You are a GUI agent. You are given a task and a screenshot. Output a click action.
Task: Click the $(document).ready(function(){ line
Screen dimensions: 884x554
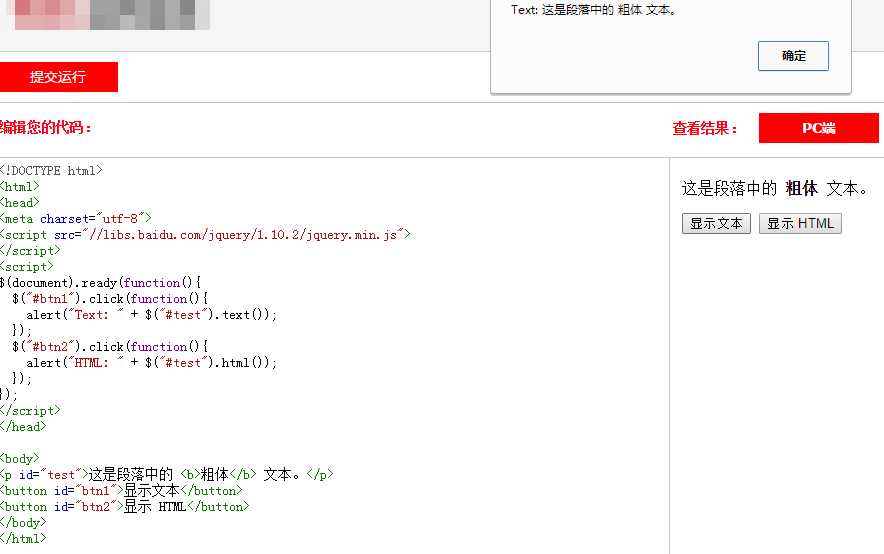pyautogui.click(x=100, y=282)
